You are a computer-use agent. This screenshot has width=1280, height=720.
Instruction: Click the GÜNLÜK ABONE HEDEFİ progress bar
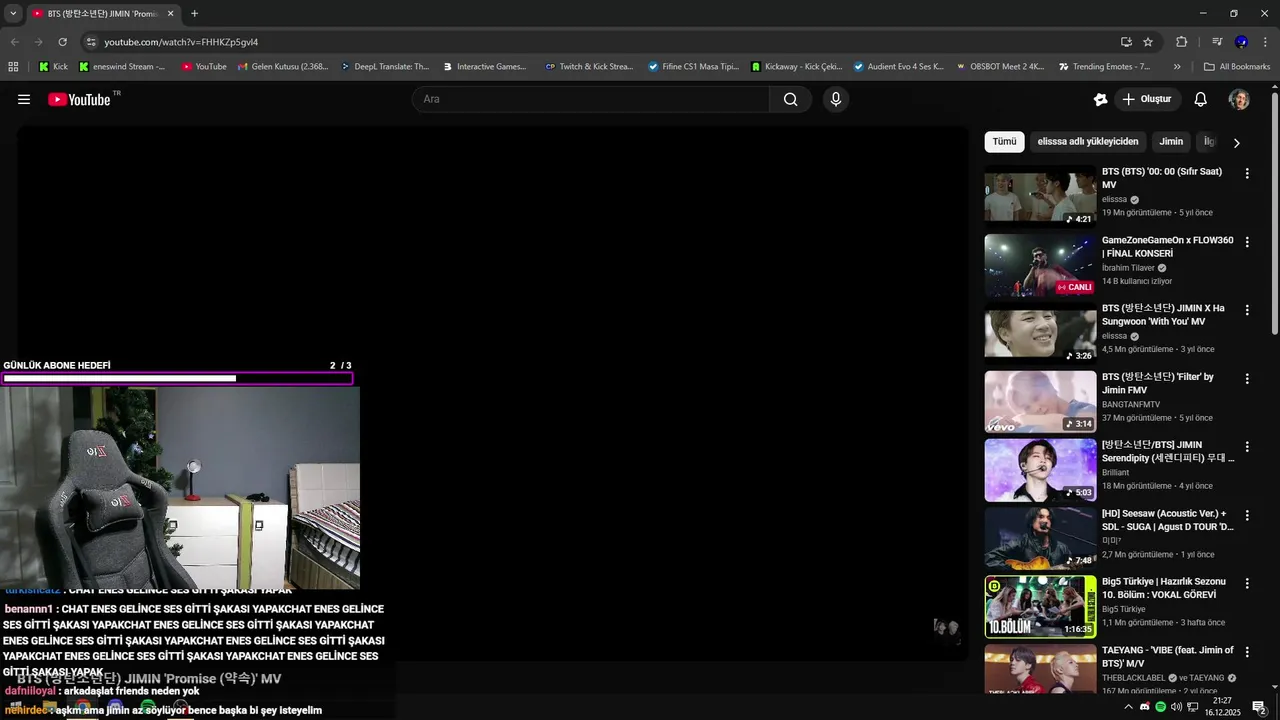(177, 378)
